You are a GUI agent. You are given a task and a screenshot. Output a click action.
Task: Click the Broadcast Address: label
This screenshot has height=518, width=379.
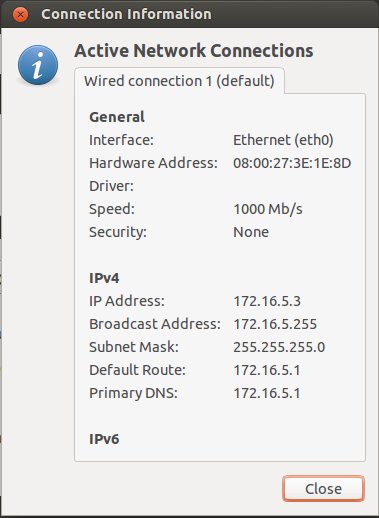tap(155, 324)
